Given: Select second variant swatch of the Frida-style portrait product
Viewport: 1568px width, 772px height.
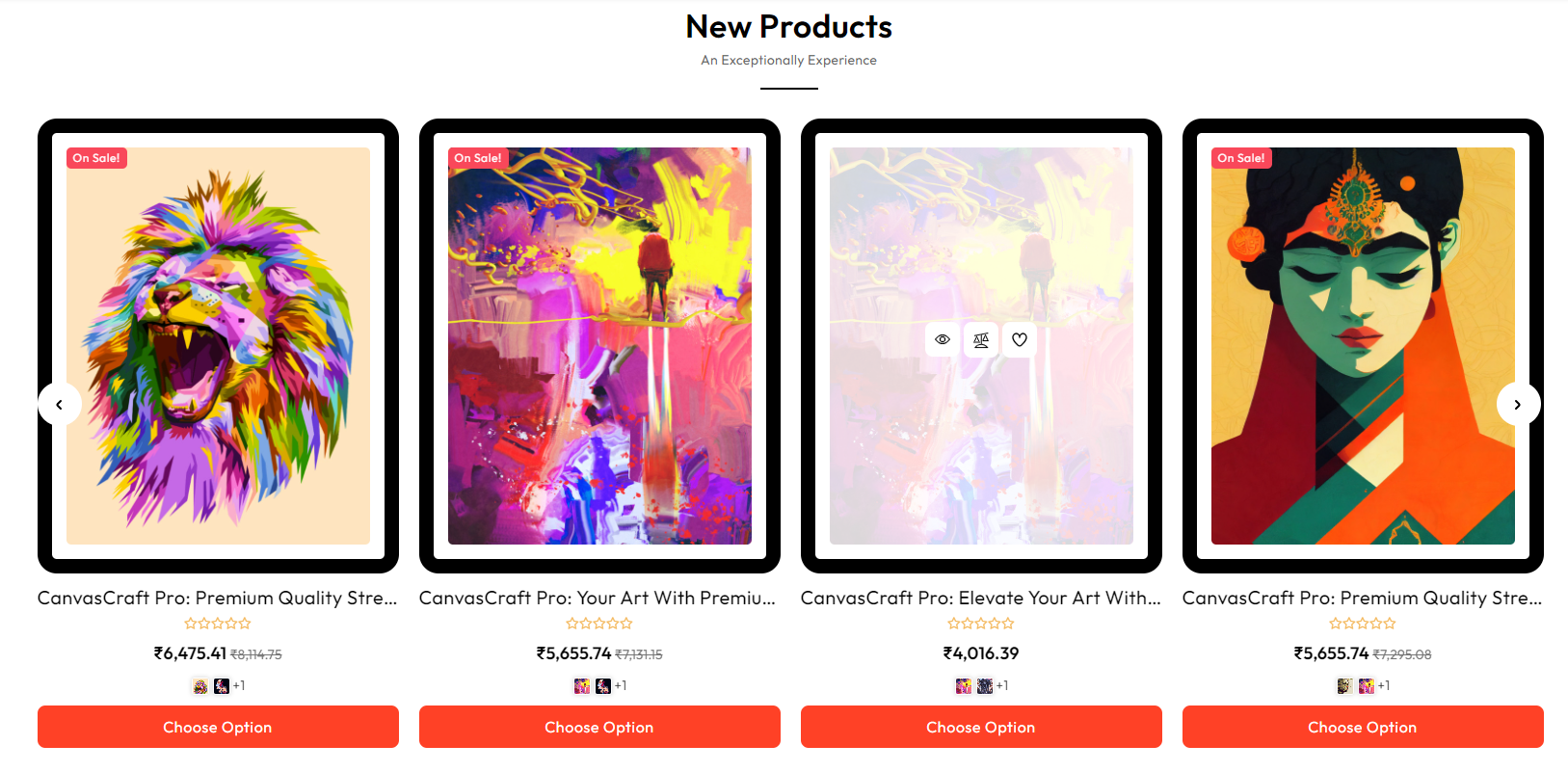Looking at the screenshot, I should pyautogui.click(x=1367, y=686).
